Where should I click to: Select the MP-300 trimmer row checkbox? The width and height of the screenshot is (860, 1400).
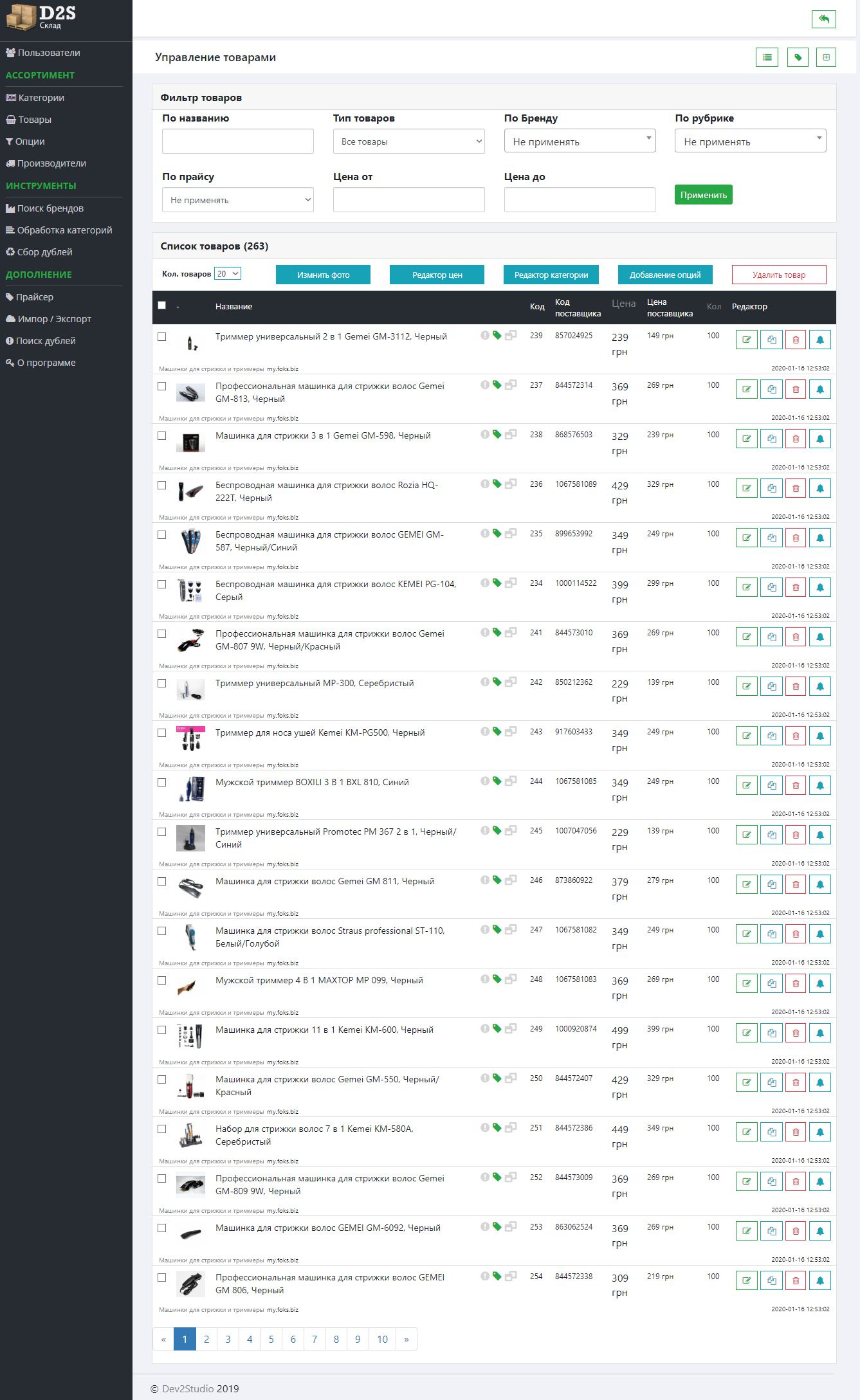coord(162,683)
